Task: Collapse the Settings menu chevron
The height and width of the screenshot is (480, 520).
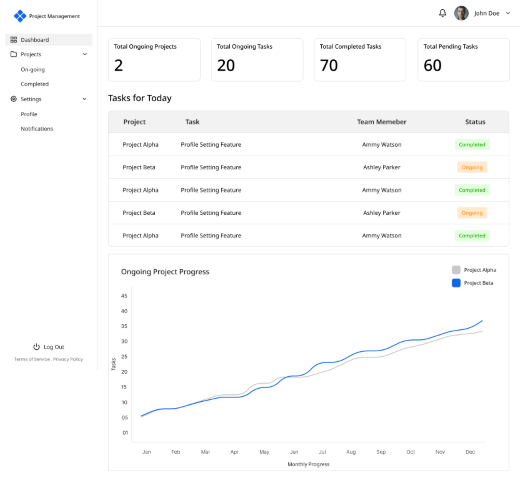Action: pos(85,99)
